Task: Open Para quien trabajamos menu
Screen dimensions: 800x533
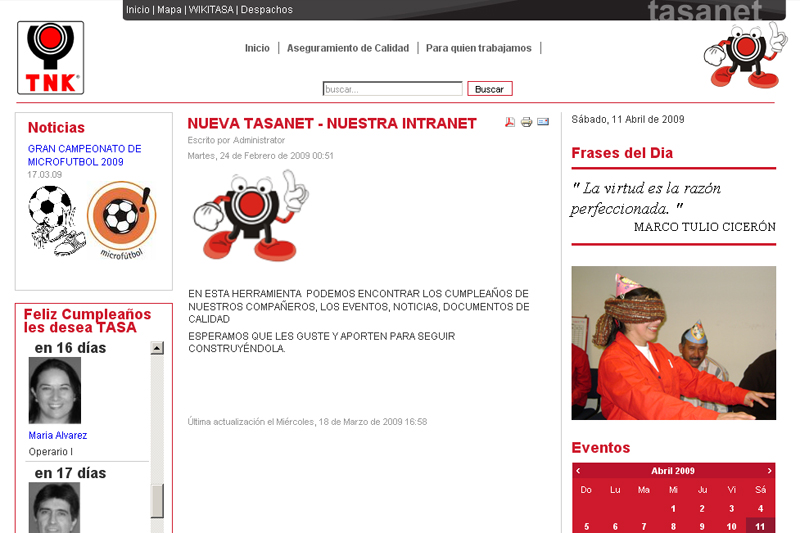Action: [479, 48]
